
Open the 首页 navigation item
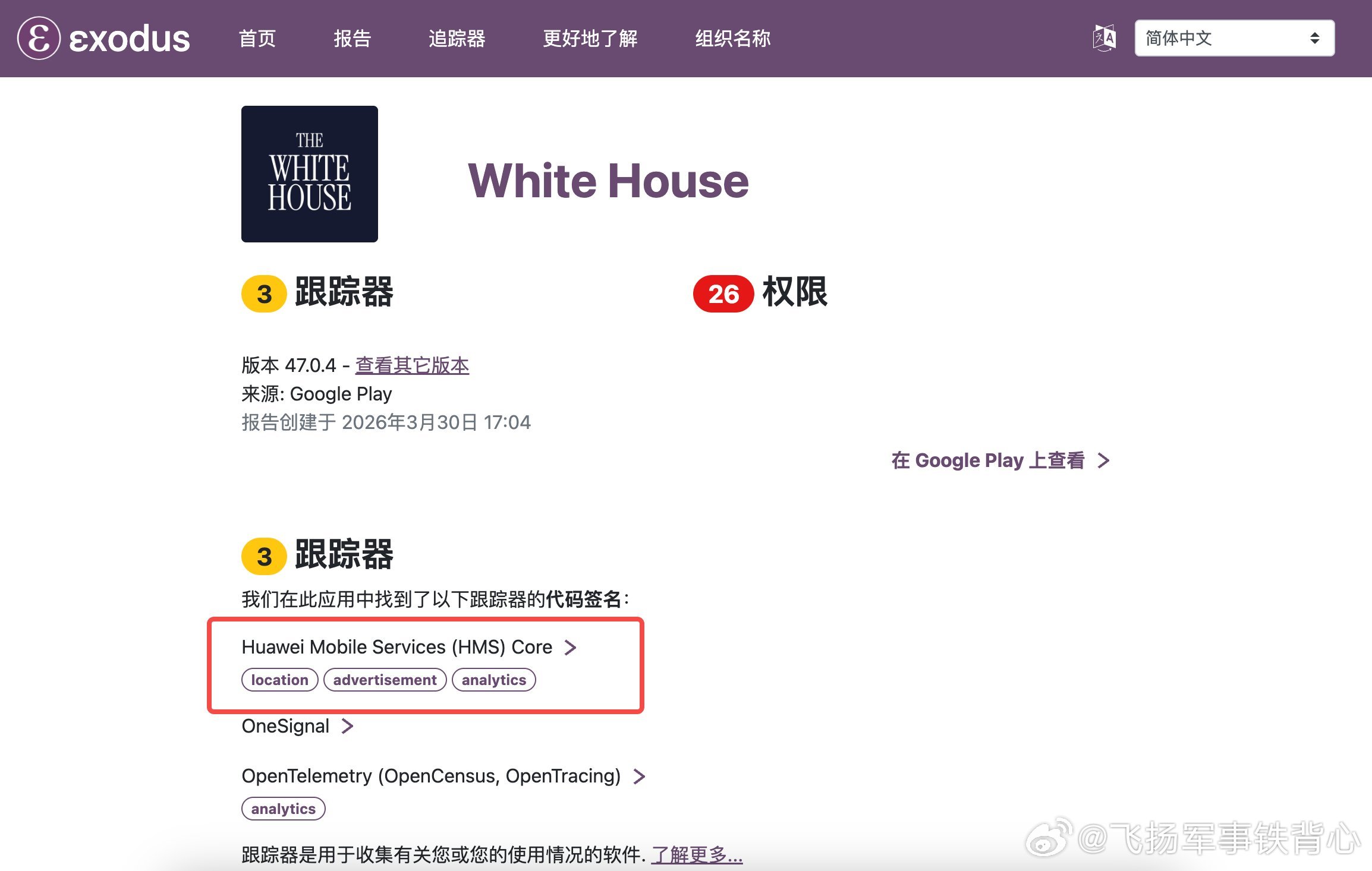(x=258, y=38)
